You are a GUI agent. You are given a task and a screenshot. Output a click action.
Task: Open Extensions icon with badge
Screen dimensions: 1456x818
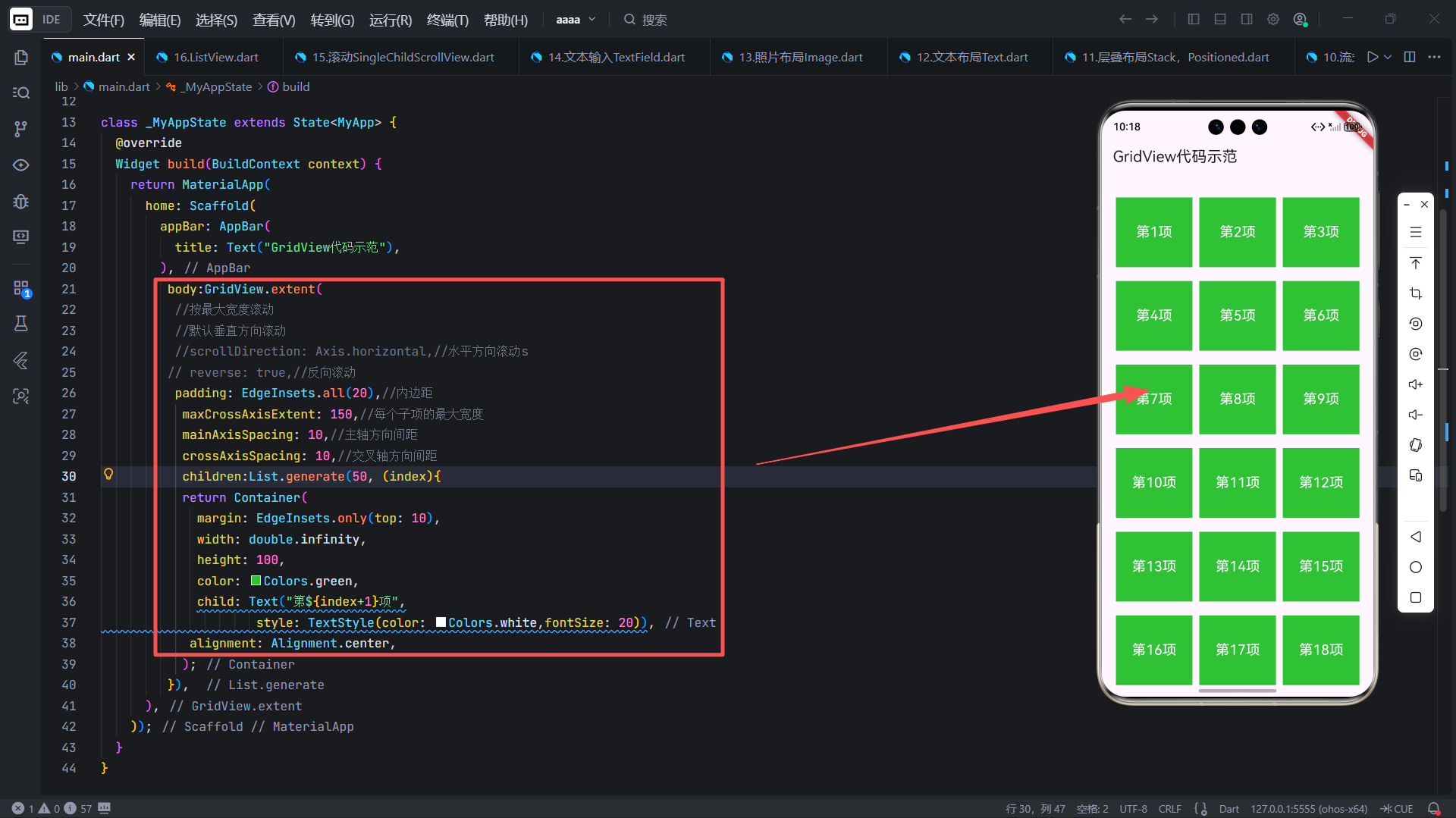21,288
